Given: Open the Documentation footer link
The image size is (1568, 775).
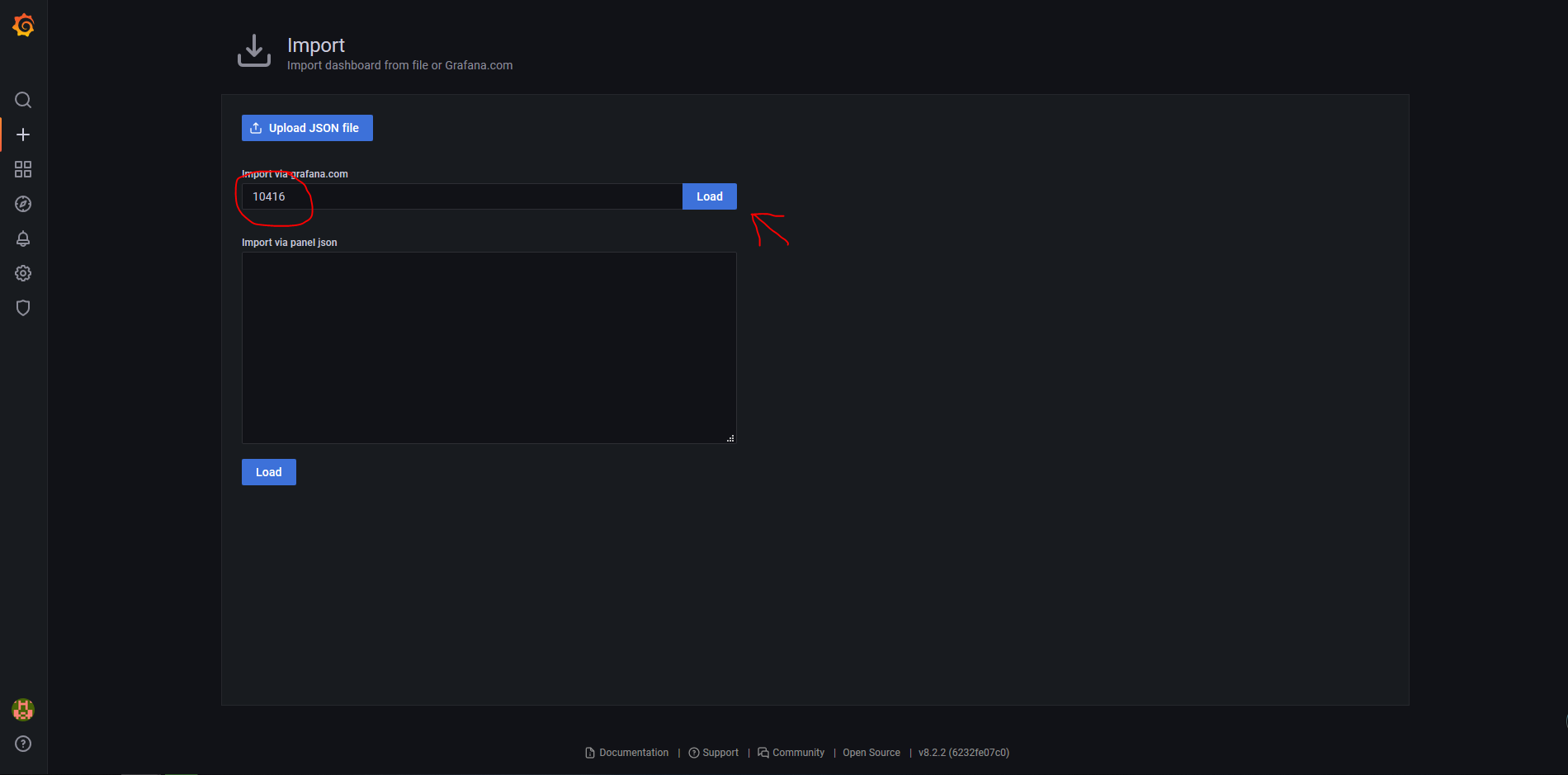Looking at the screenshot, I should (633, 752).
